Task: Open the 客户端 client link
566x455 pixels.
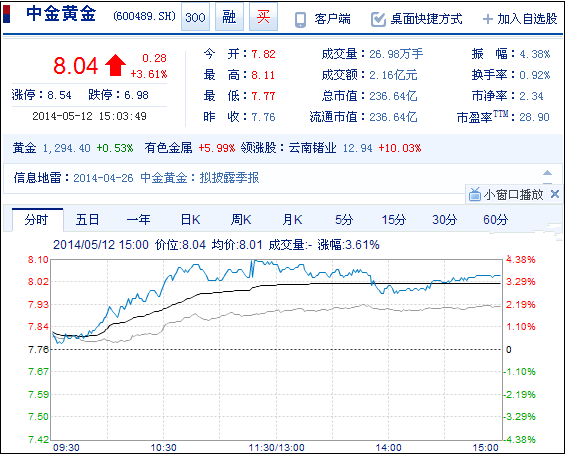Action: click(332, 19)
